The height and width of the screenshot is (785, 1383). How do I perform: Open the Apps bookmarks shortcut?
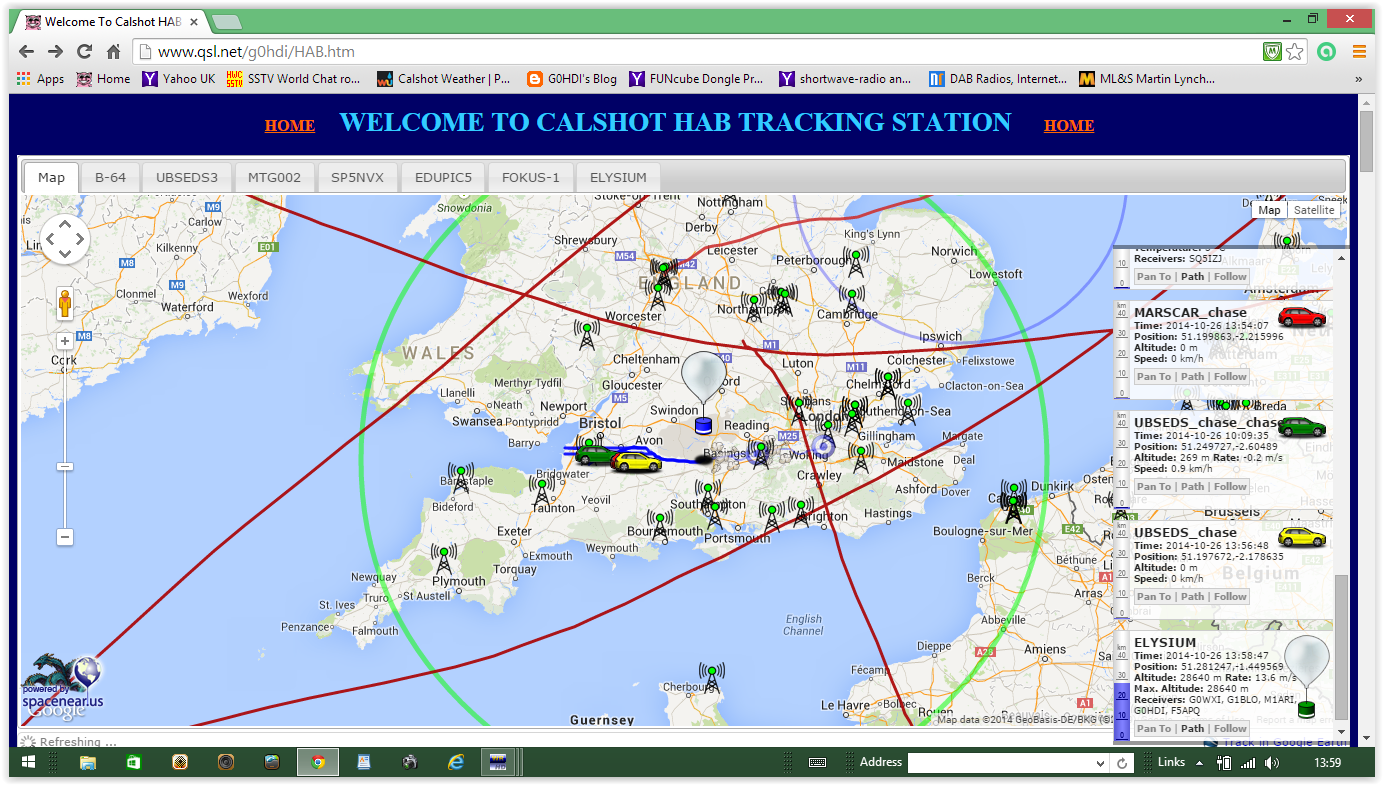tap(40, 79)
